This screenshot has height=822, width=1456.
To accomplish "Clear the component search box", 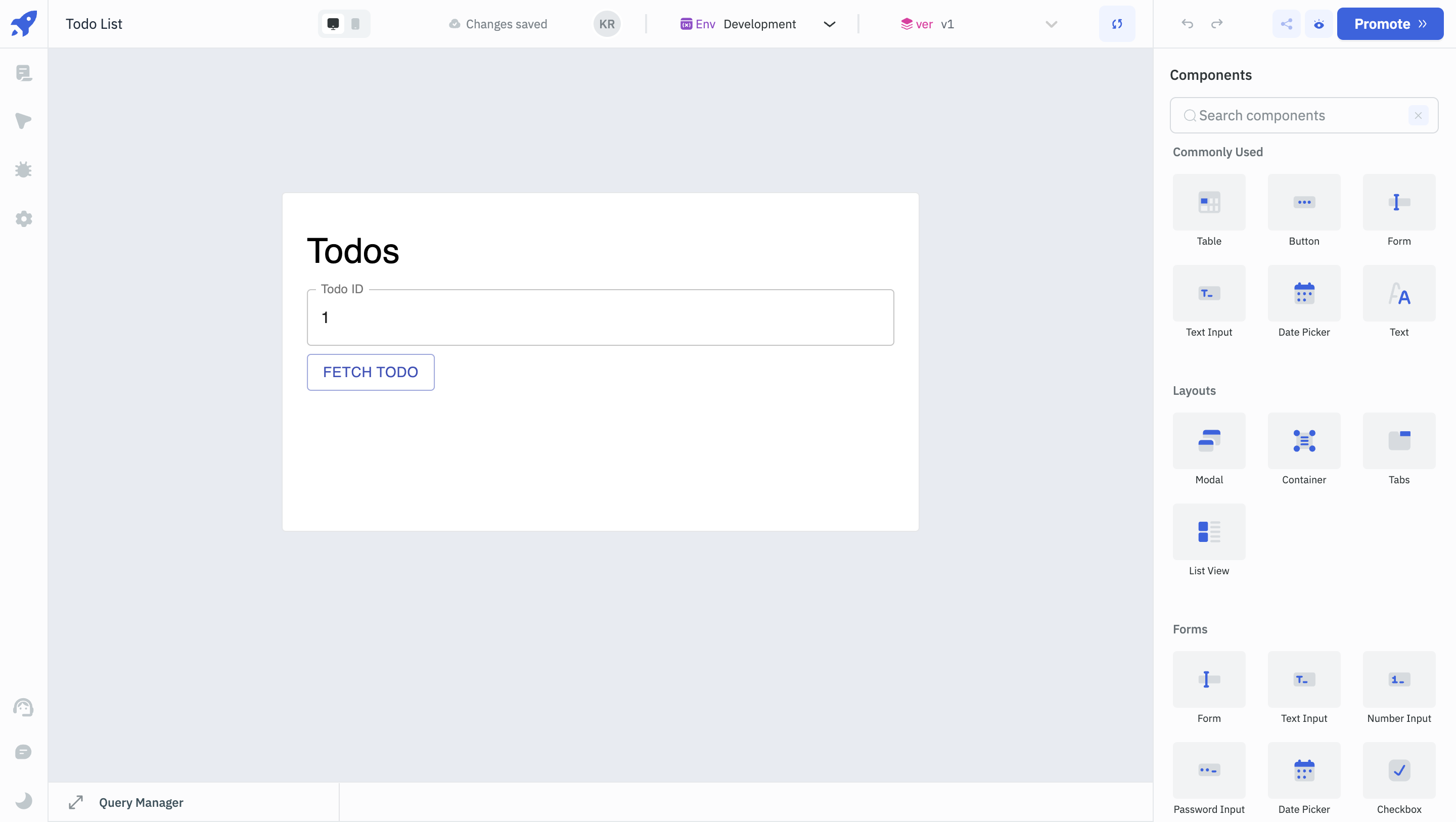I will 1418,115.
